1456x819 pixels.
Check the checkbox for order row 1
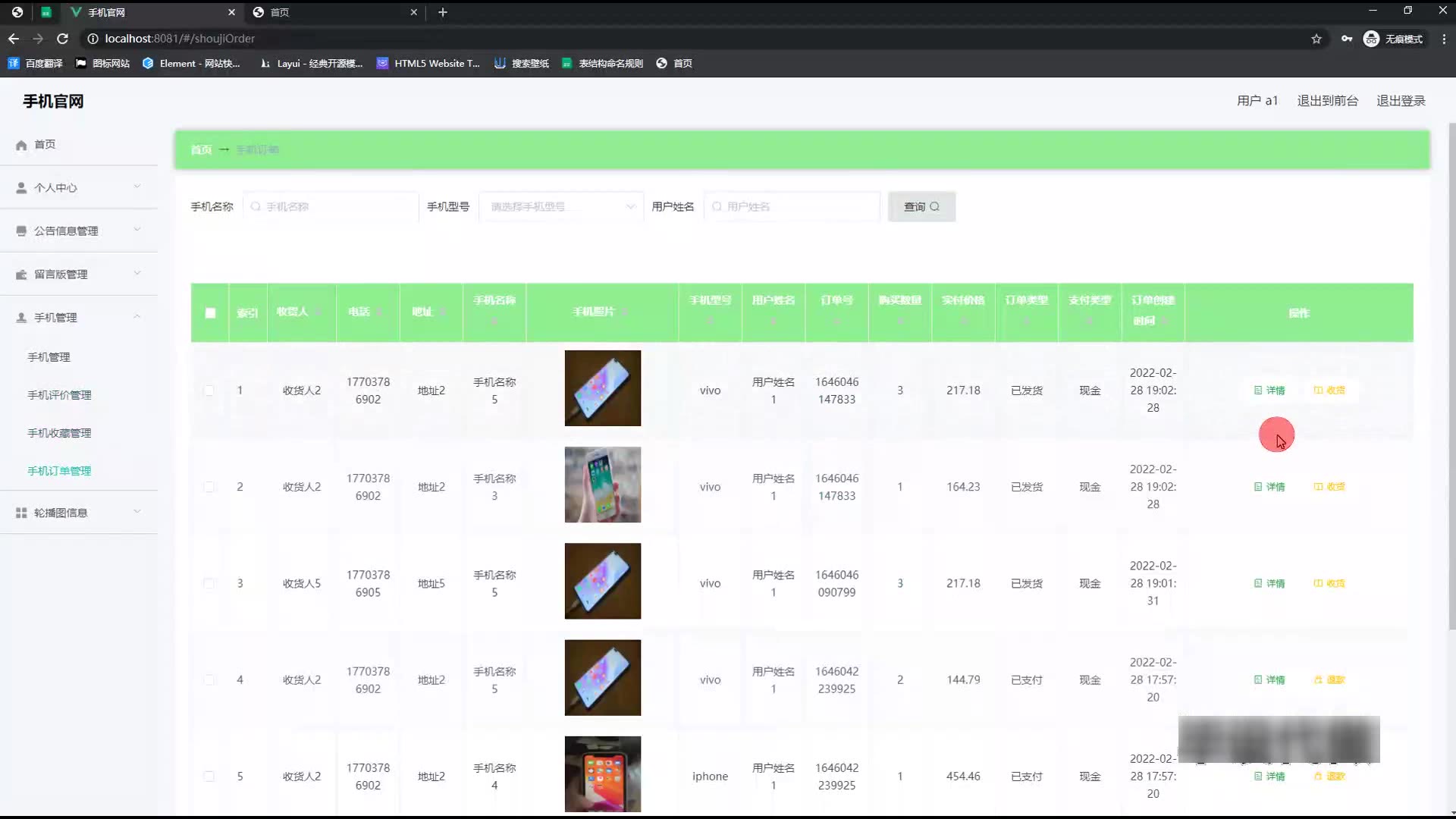209,391
